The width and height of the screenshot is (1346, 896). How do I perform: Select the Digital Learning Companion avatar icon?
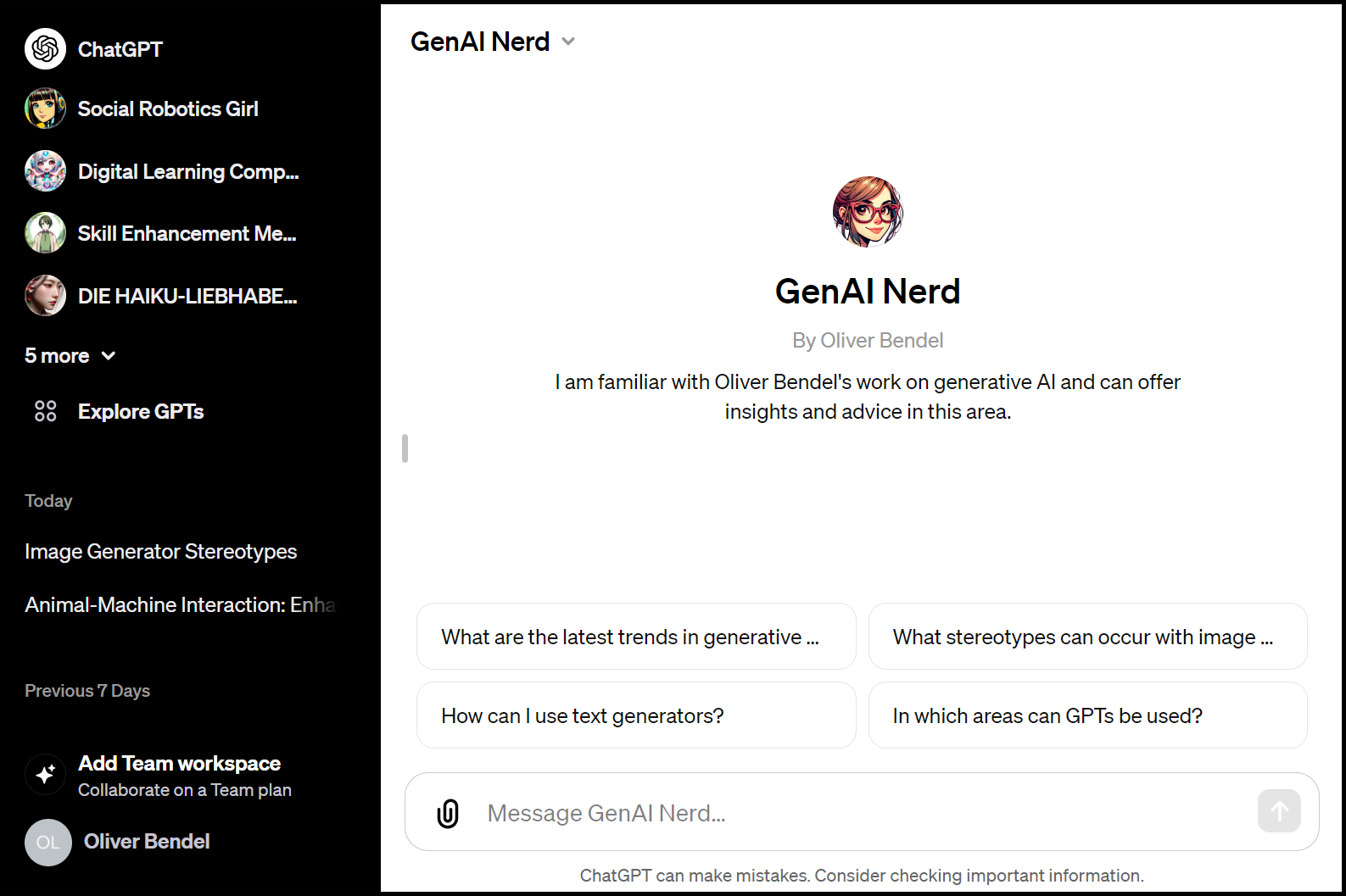45,171
